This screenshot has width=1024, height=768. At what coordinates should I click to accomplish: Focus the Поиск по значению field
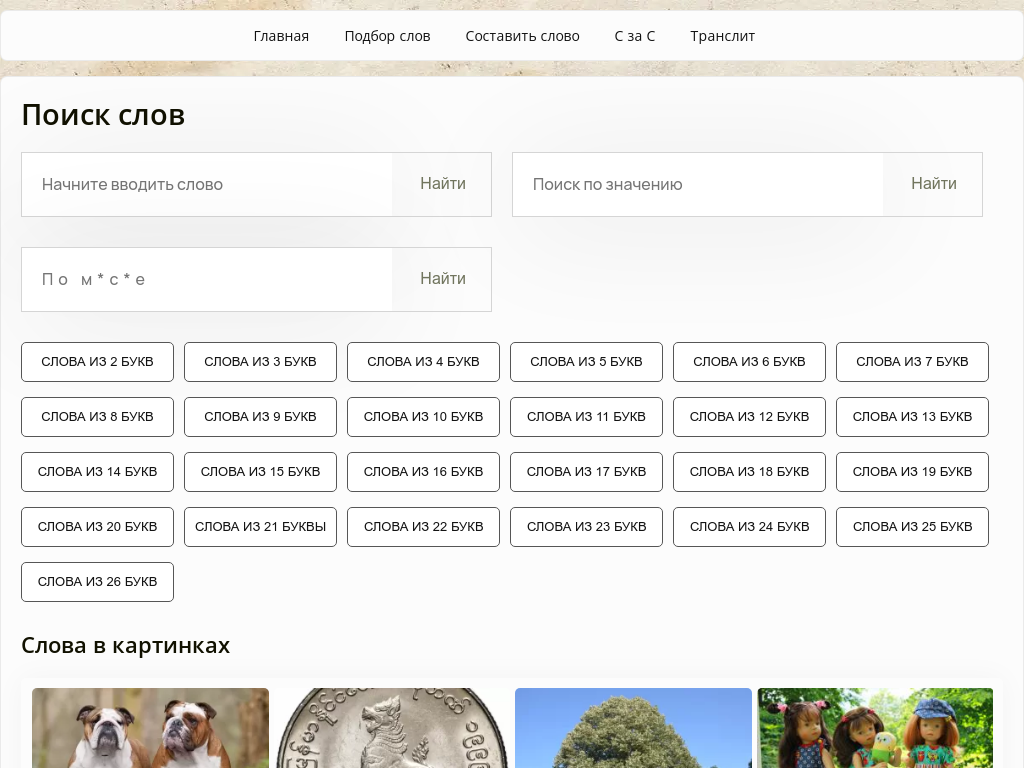coord(698,184)
